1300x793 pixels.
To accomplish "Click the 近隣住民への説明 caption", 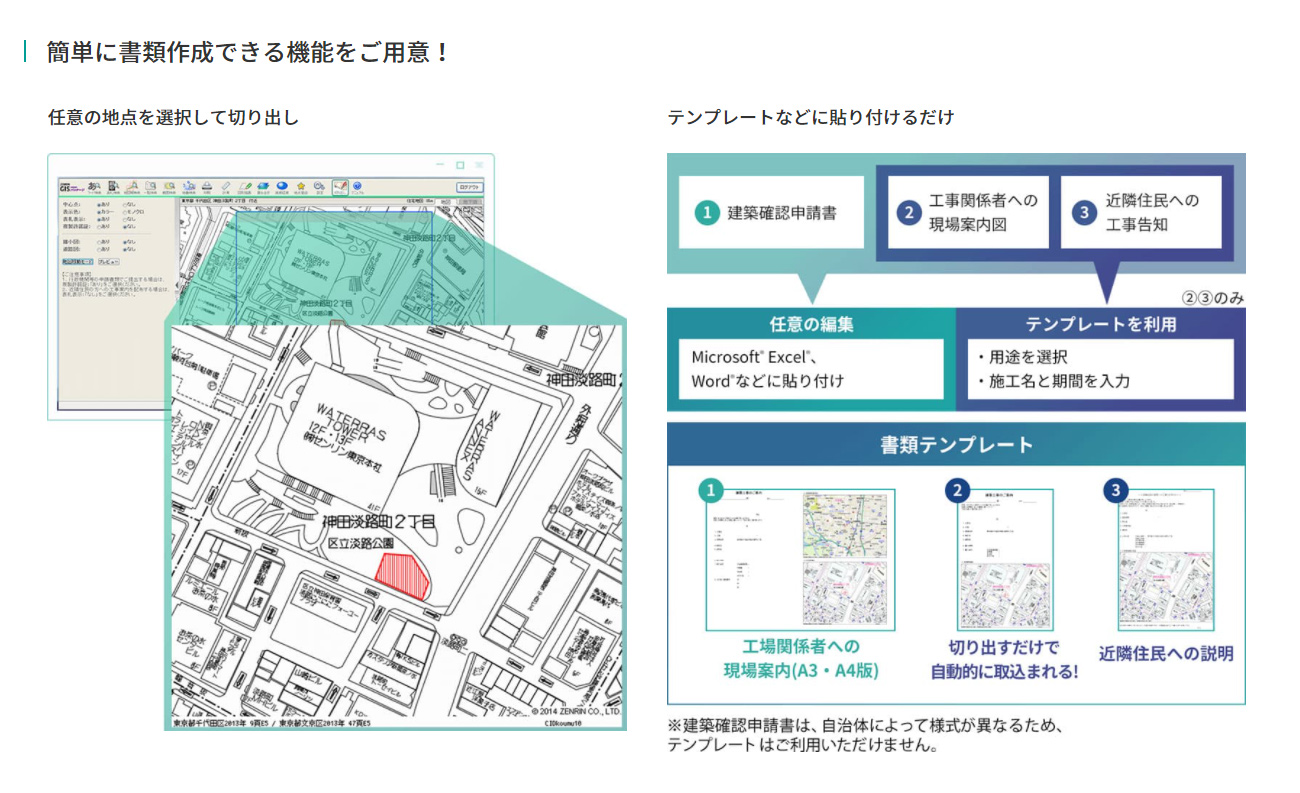I will [1166, 653].
